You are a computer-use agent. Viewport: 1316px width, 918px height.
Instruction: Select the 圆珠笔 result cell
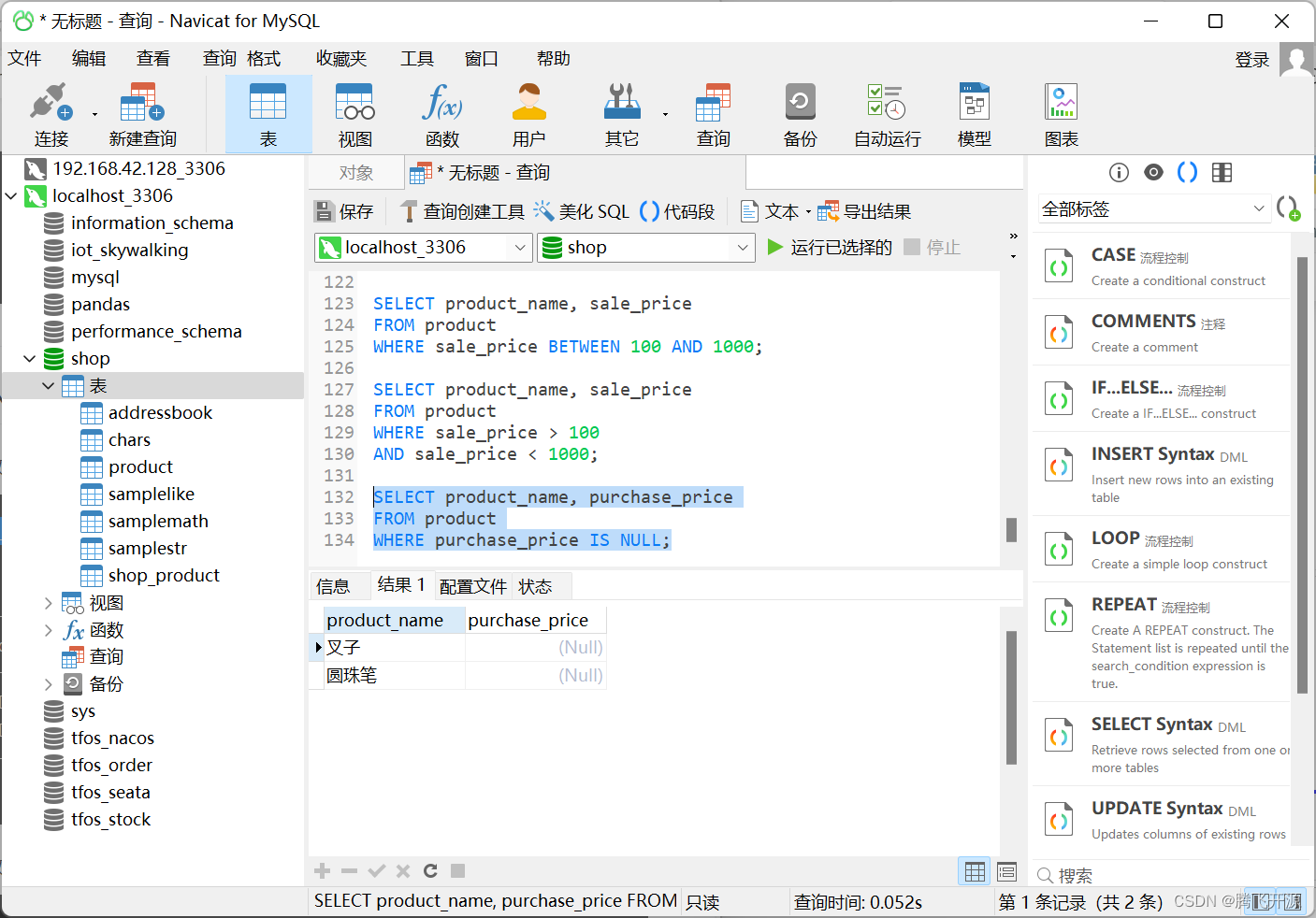click(x=394, y=675)
